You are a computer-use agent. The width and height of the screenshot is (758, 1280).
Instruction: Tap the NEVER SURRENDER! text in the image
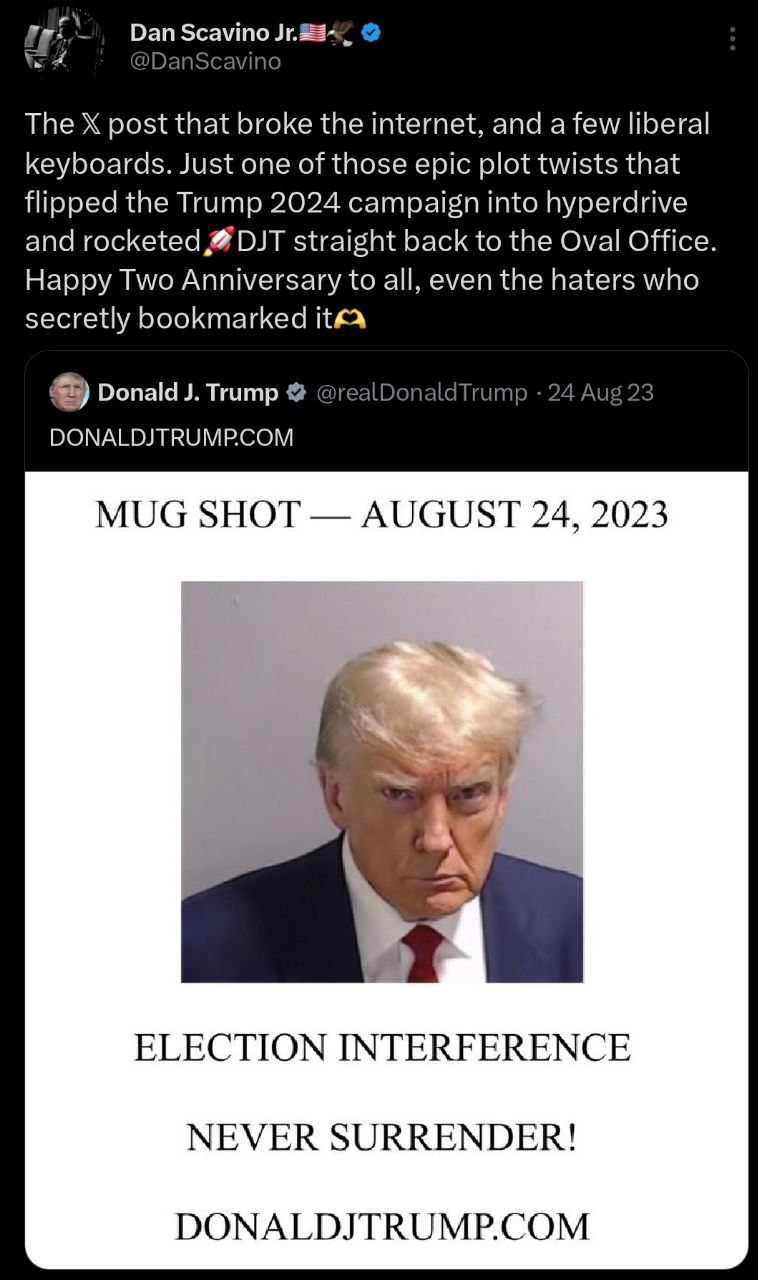point(382,1137)
